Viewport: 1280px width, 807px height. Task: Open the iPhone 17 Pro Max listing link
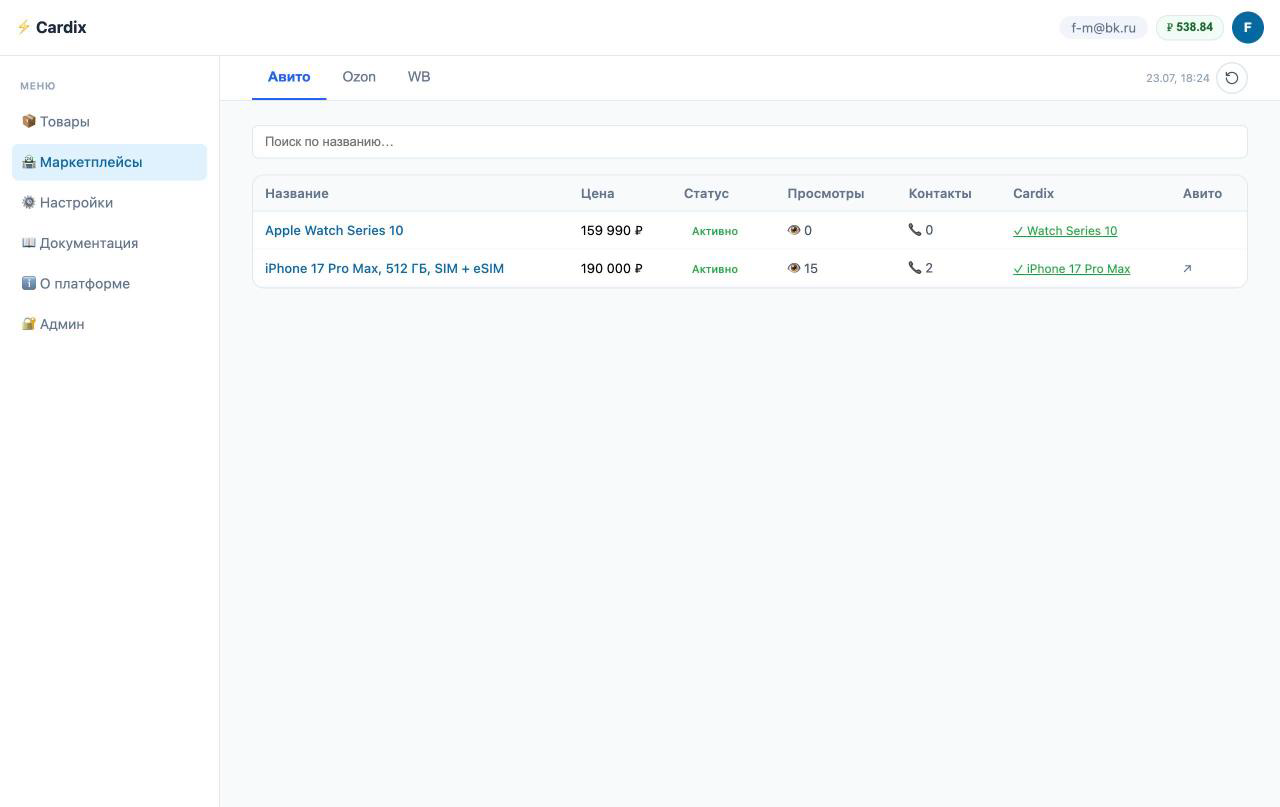click(x=384, y=268)
